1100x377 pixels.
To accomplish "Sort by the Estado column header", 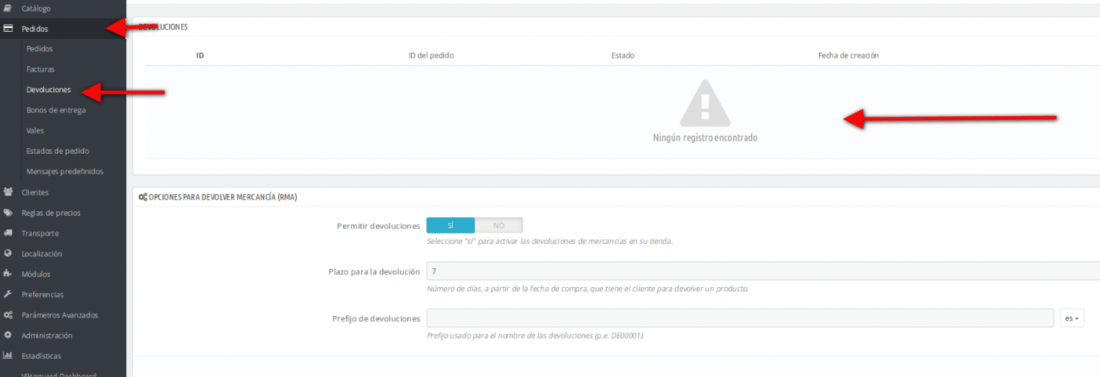I will (623, 55).
